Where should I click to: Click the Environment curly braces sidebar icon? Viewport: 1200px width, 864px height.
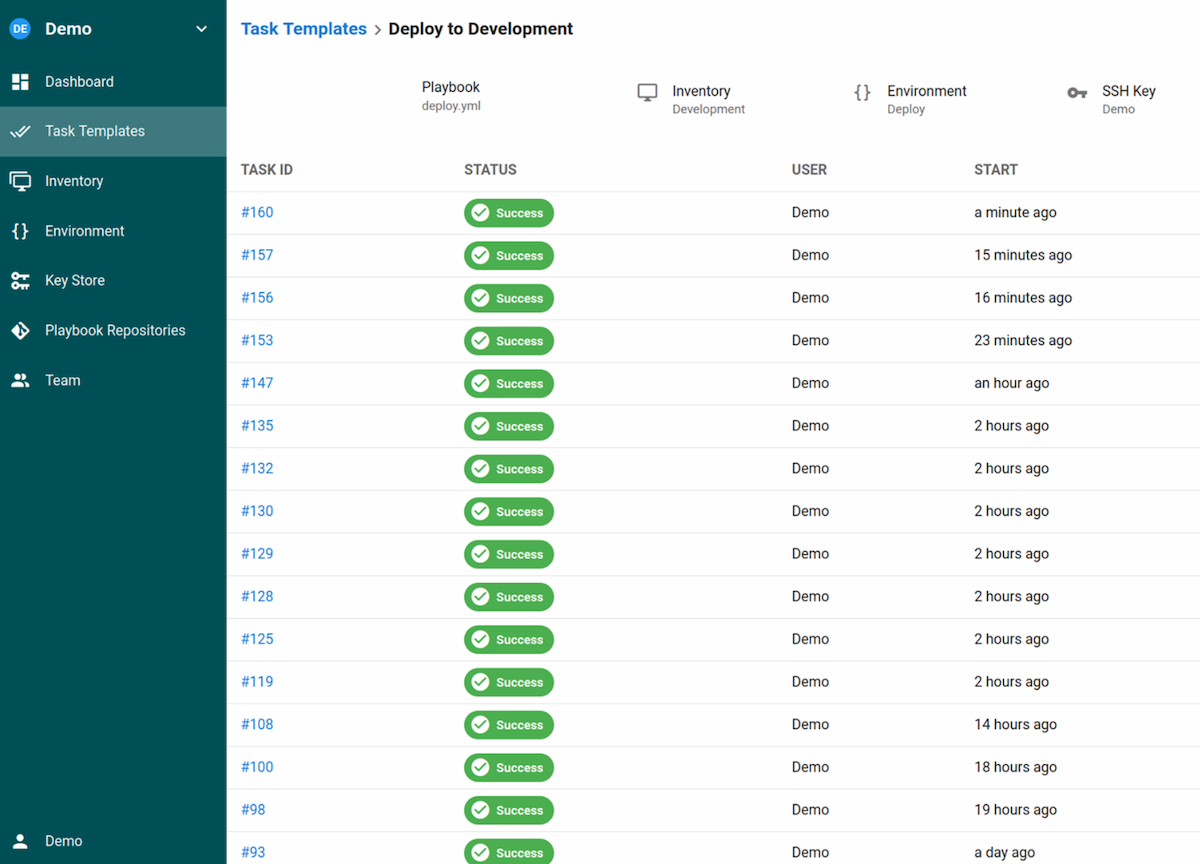[20, 231]
